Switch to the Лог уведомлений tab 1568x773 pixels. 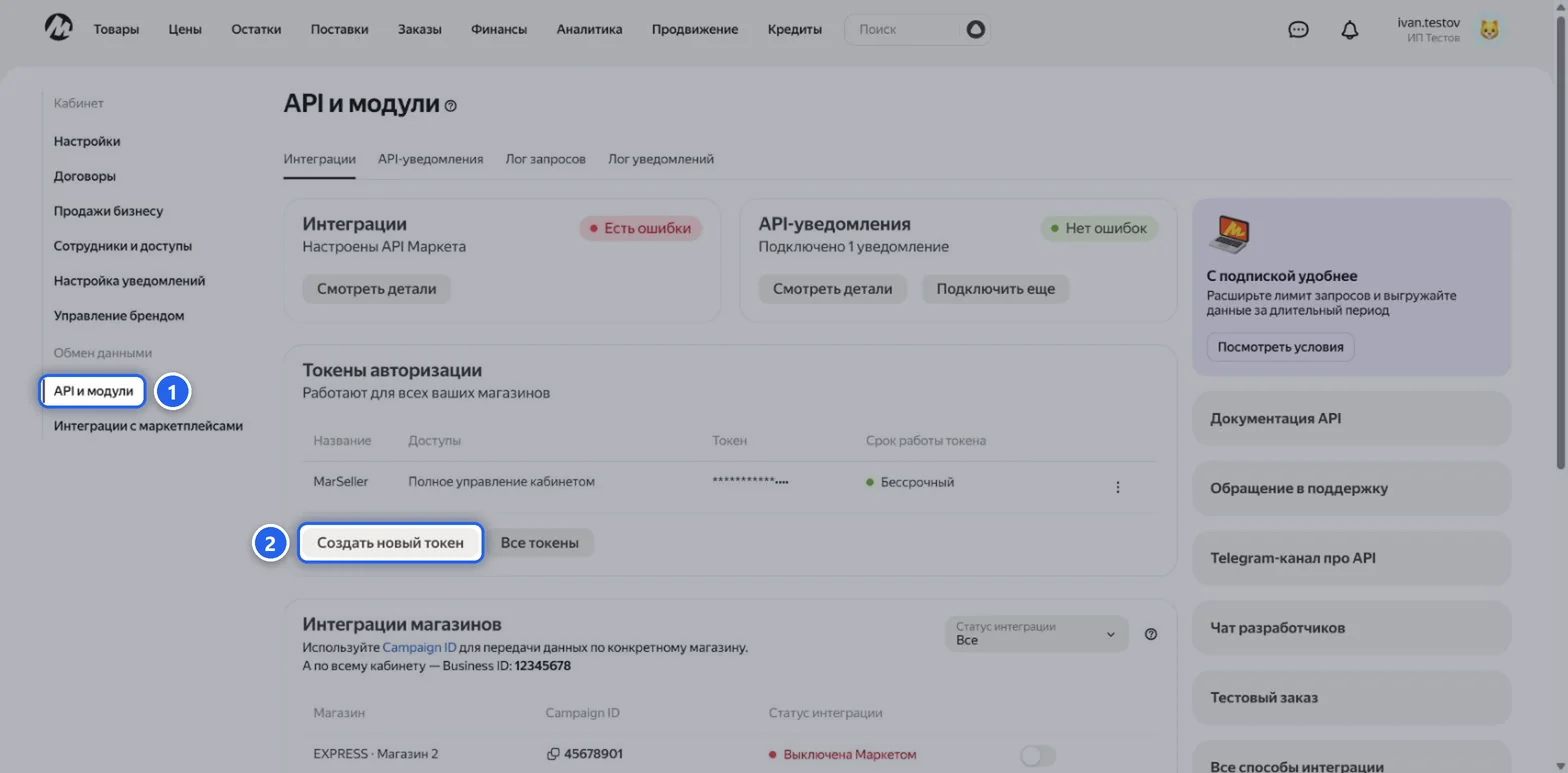tap(661, 159)
